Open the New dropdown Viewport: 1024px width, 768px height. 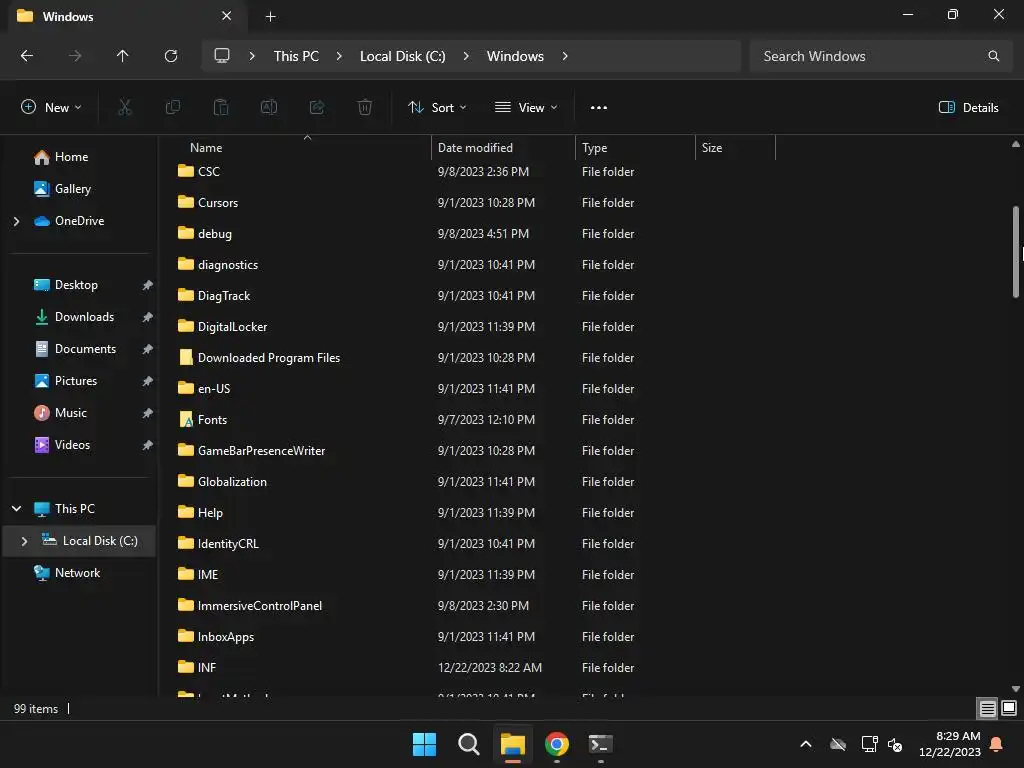52,108
